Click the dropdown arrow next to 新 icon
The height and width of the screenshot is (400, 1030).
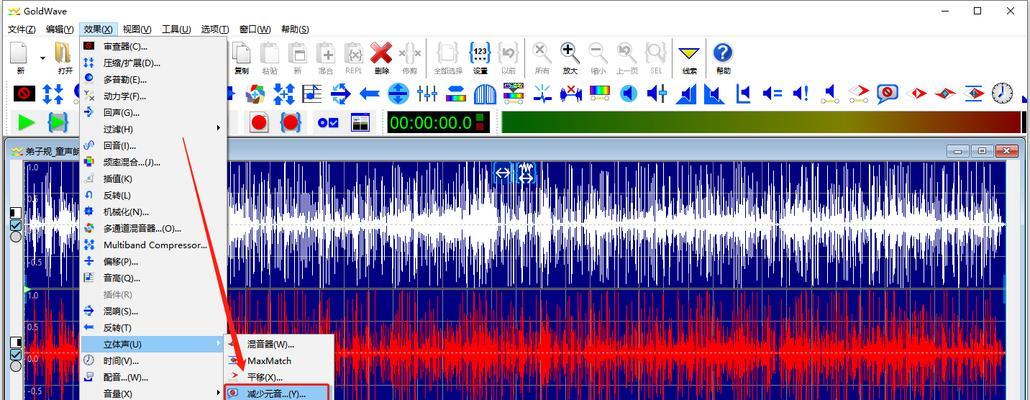[42, 58]
